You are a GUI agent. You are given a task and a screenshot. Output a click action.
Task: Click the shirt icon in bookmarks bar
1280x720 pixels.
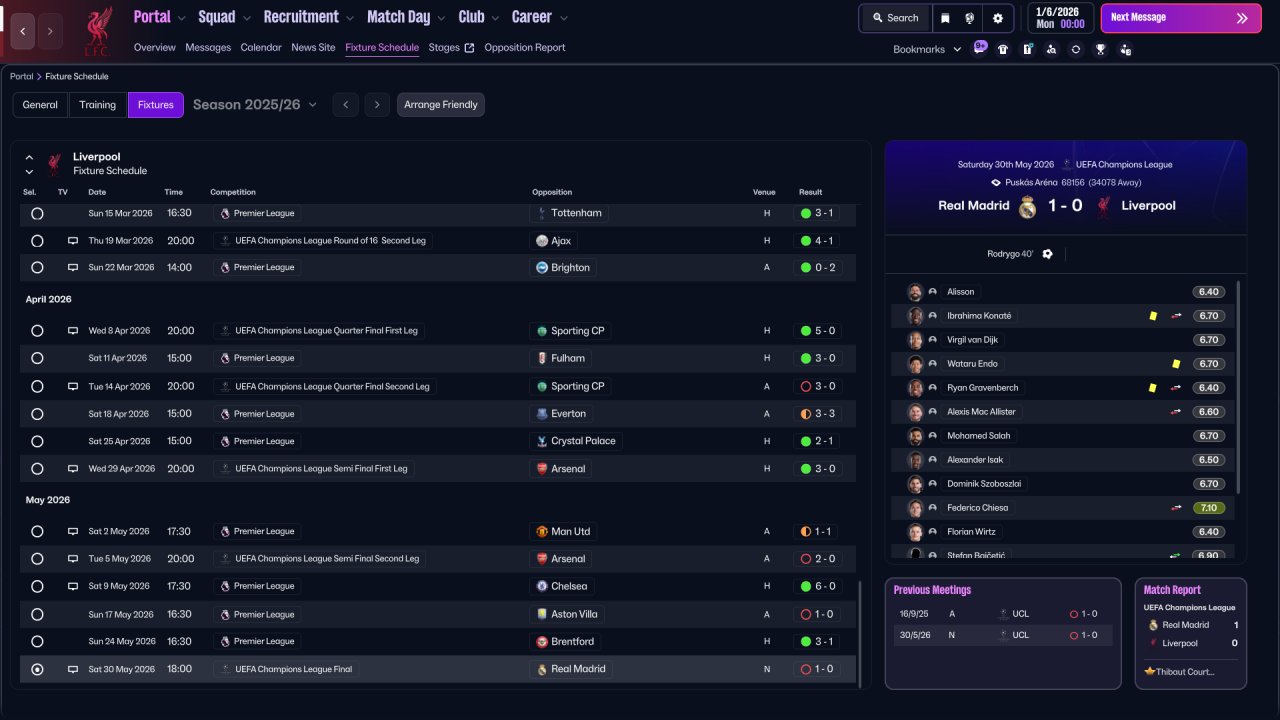click(1003, 49)
